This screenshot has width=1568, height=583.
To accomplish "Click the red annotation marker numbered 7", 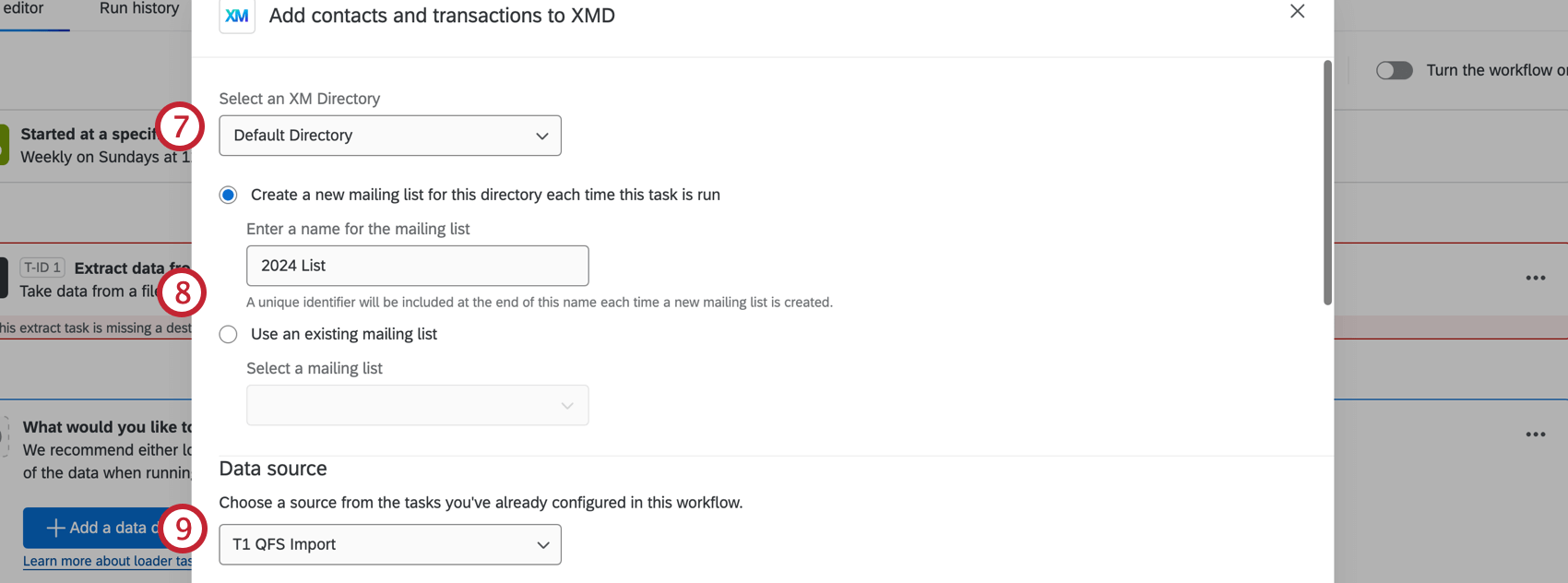I will [x=182, y=127].
